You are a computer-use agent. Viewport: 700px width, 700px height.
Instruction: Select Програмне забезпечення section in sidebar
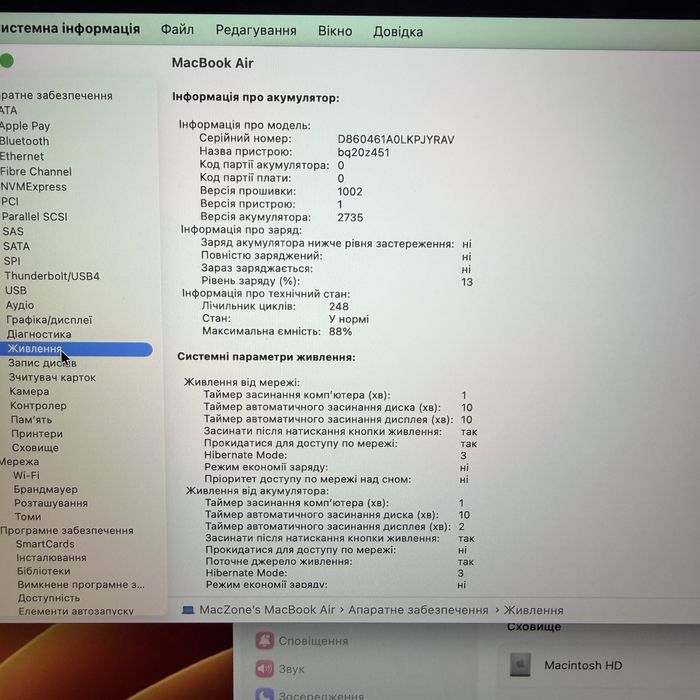click(67, 530)
